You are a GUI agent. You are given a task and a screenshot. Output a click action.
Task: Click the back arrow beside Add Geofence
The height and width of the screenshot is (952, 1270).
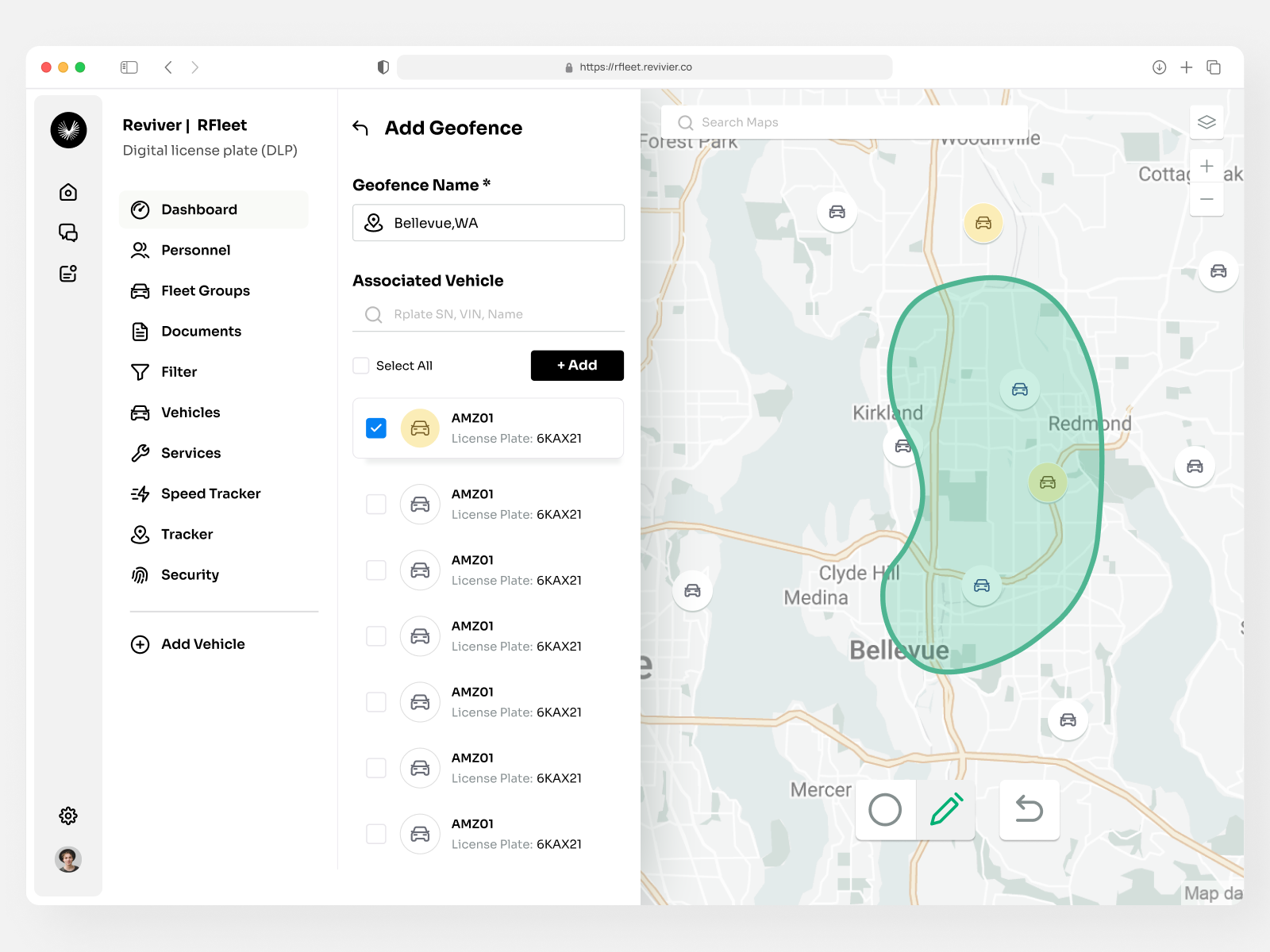click(362, 128)
